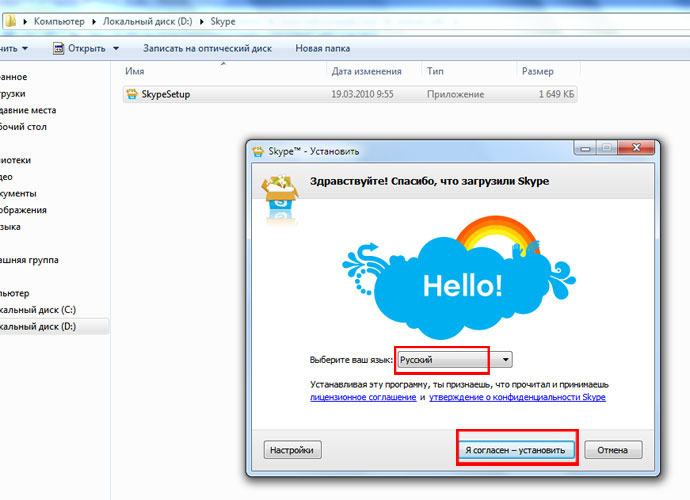Sort by the Тип column header

435,71
